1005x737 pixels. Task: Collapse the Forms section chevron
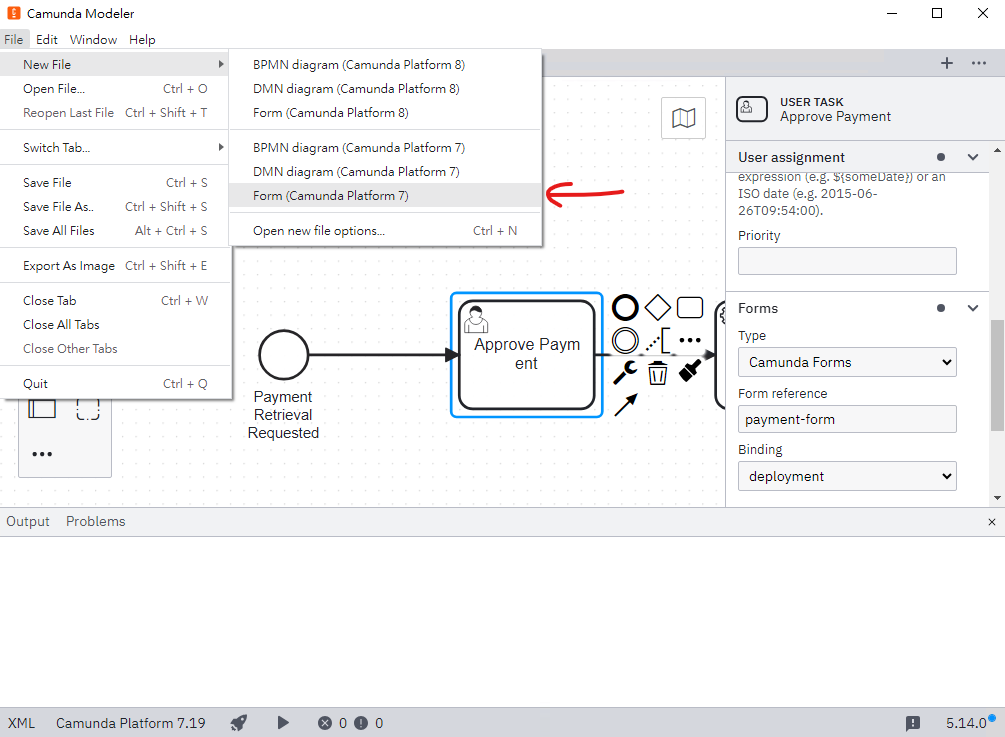pyautogui.click(x=972, y=308)
